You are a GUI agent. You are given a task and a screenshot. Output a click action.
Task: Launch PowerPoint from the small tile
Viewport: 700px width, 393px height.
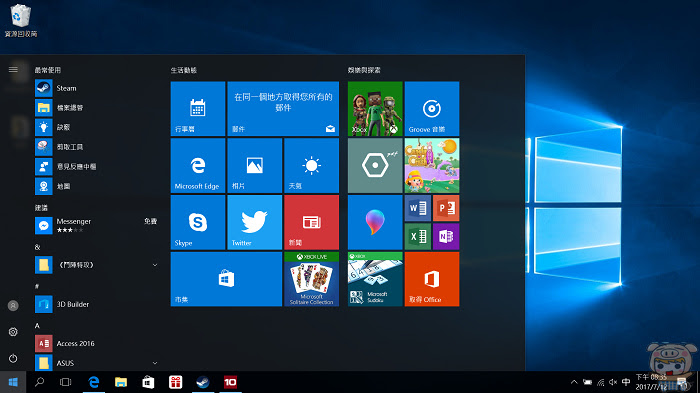coord(446,208)
